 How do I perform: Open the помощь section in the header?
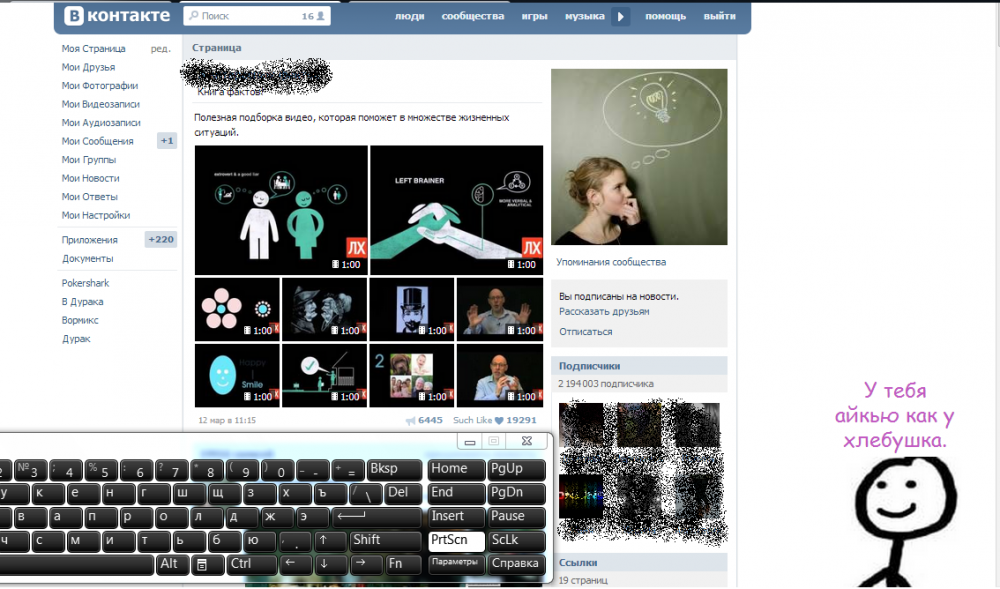[665, 16]
